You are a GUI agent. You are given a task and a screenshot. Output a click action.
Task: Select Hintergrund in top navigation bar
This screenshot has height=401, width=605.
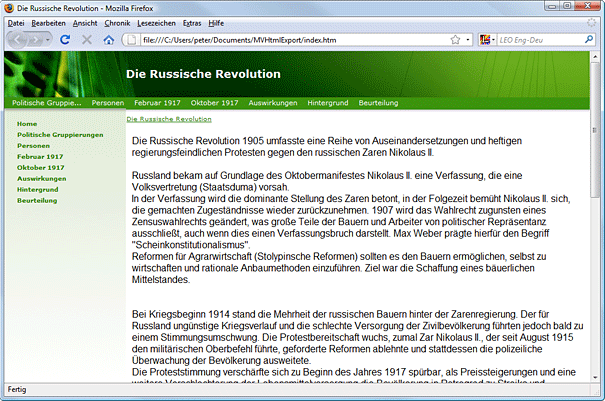click(x=328, y=103)
